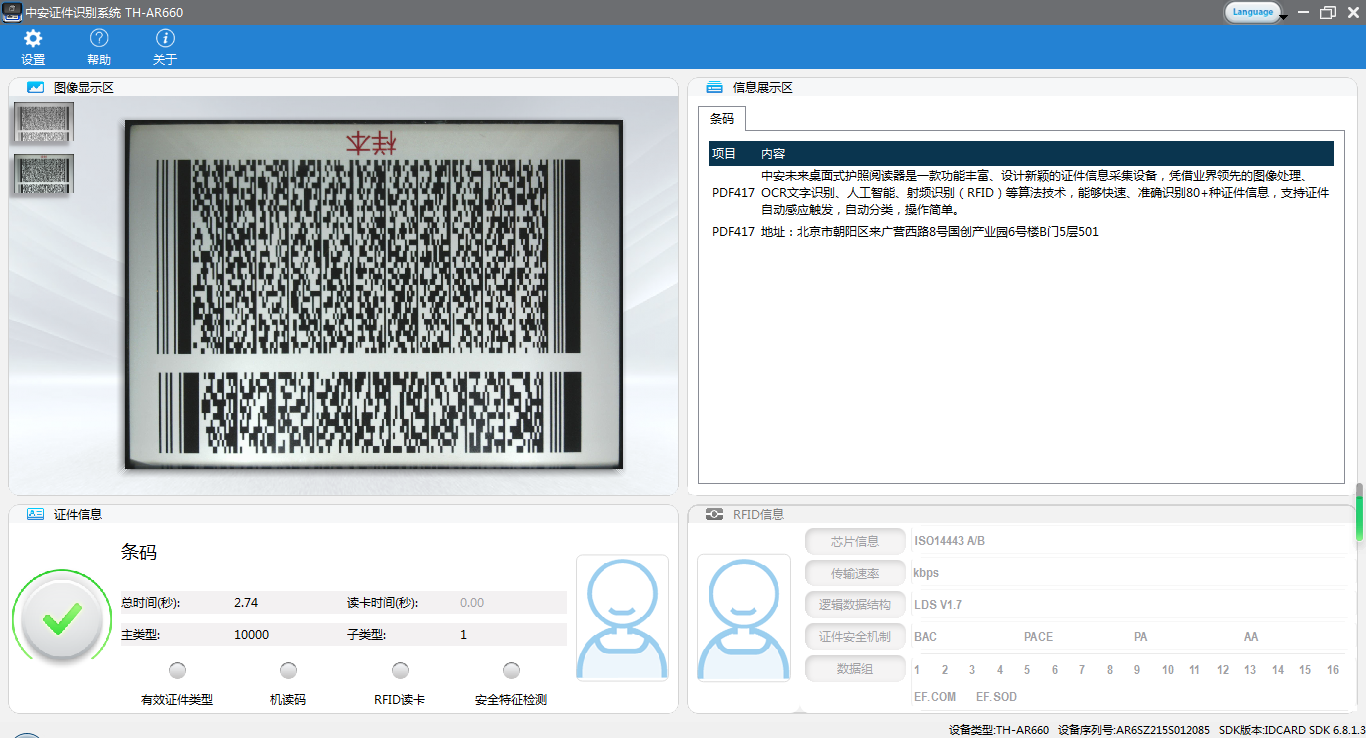Click the PACE security label
Image resolution: width=1366 pixels, height=738 pixels.
(x=1038, y=637)
